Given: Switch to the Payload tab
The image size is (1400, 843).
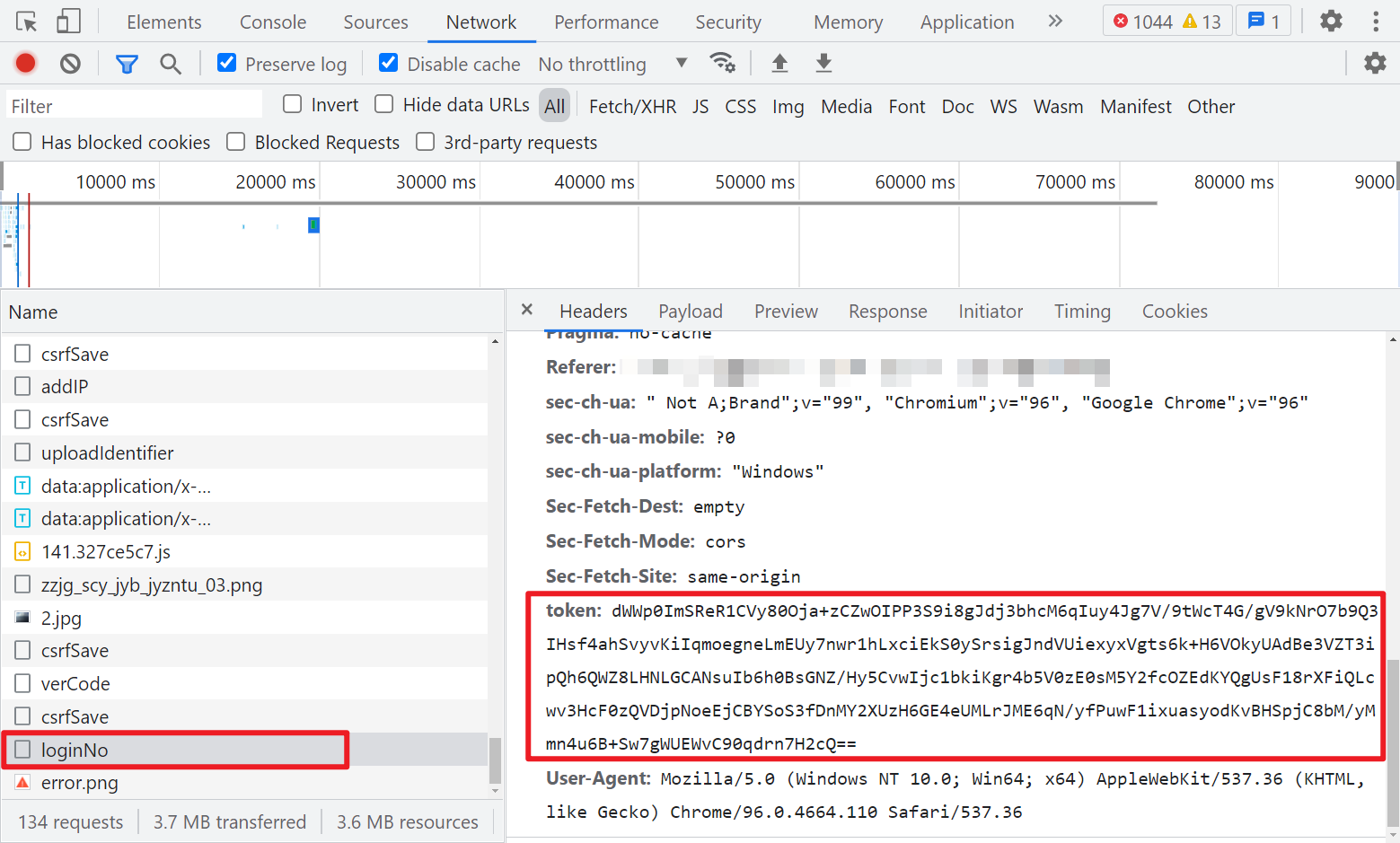Looking at the screenshot, I should [690, 312].
